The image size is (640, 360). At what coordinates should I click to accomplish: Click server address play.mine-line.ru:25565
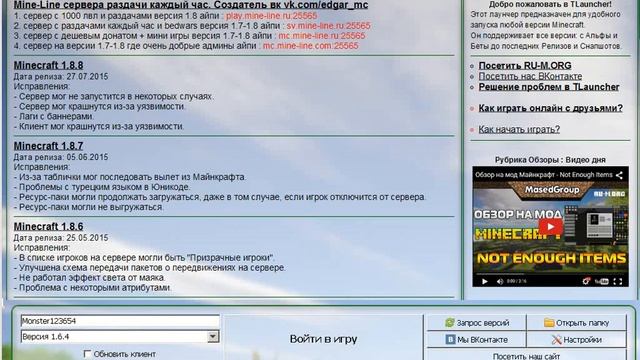pos(271,16)
